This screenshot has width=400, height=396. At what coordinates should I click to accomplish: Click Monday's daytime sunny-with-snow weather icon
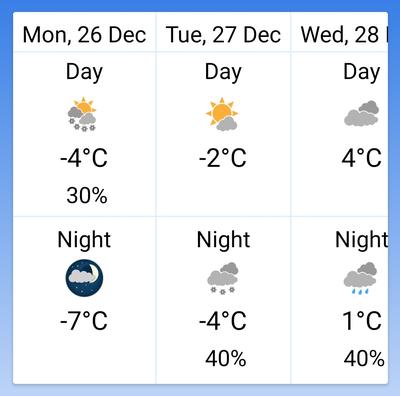coord(82,114)
